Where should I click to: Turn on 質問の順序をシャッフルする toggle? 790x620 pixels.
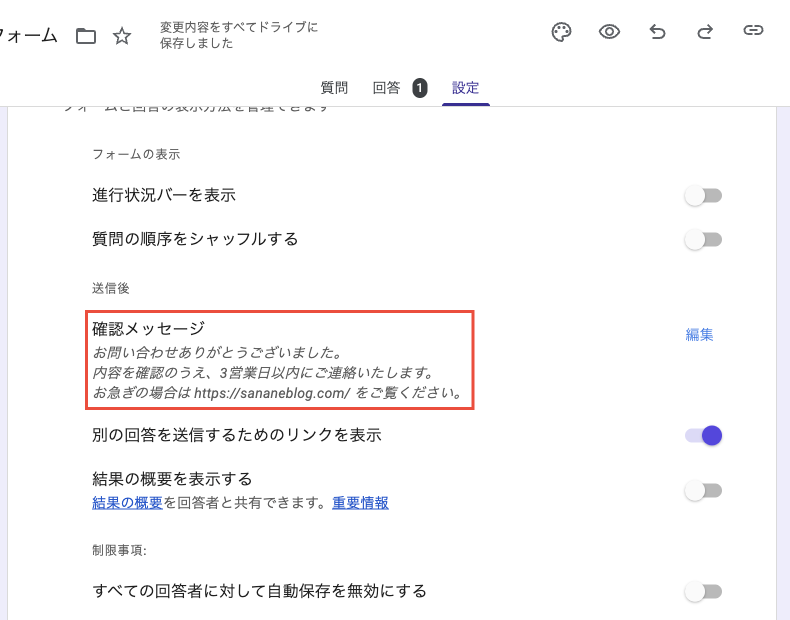click(x=703, y=239)
